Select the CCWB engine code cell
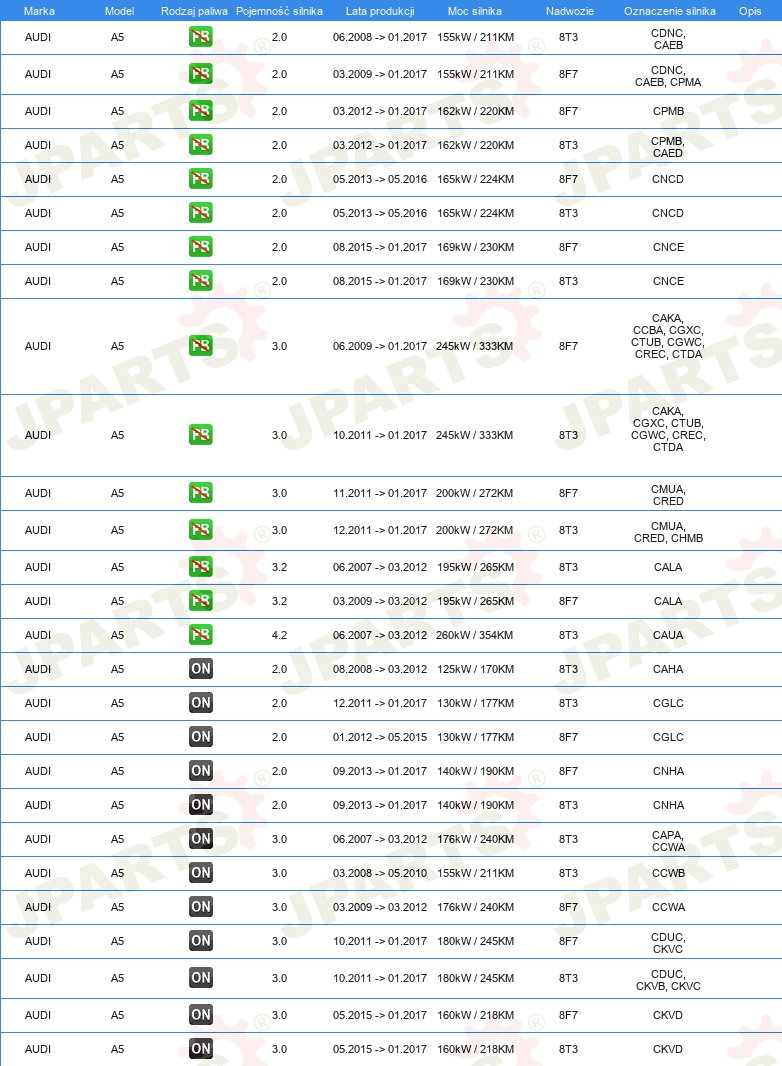The height and width of the screenshot is (1066, 782). [x=668, y=873]
